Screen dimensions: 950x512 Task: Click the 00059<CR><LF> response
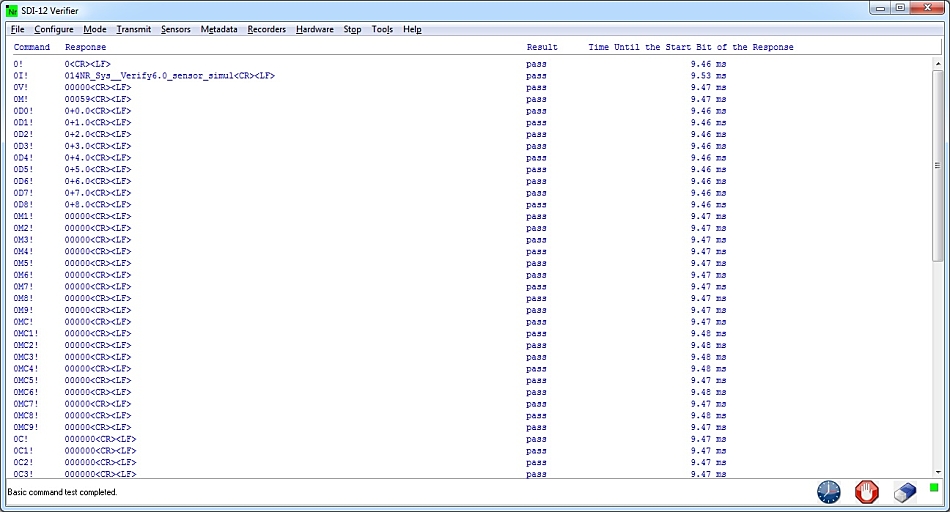pos(98,99)
